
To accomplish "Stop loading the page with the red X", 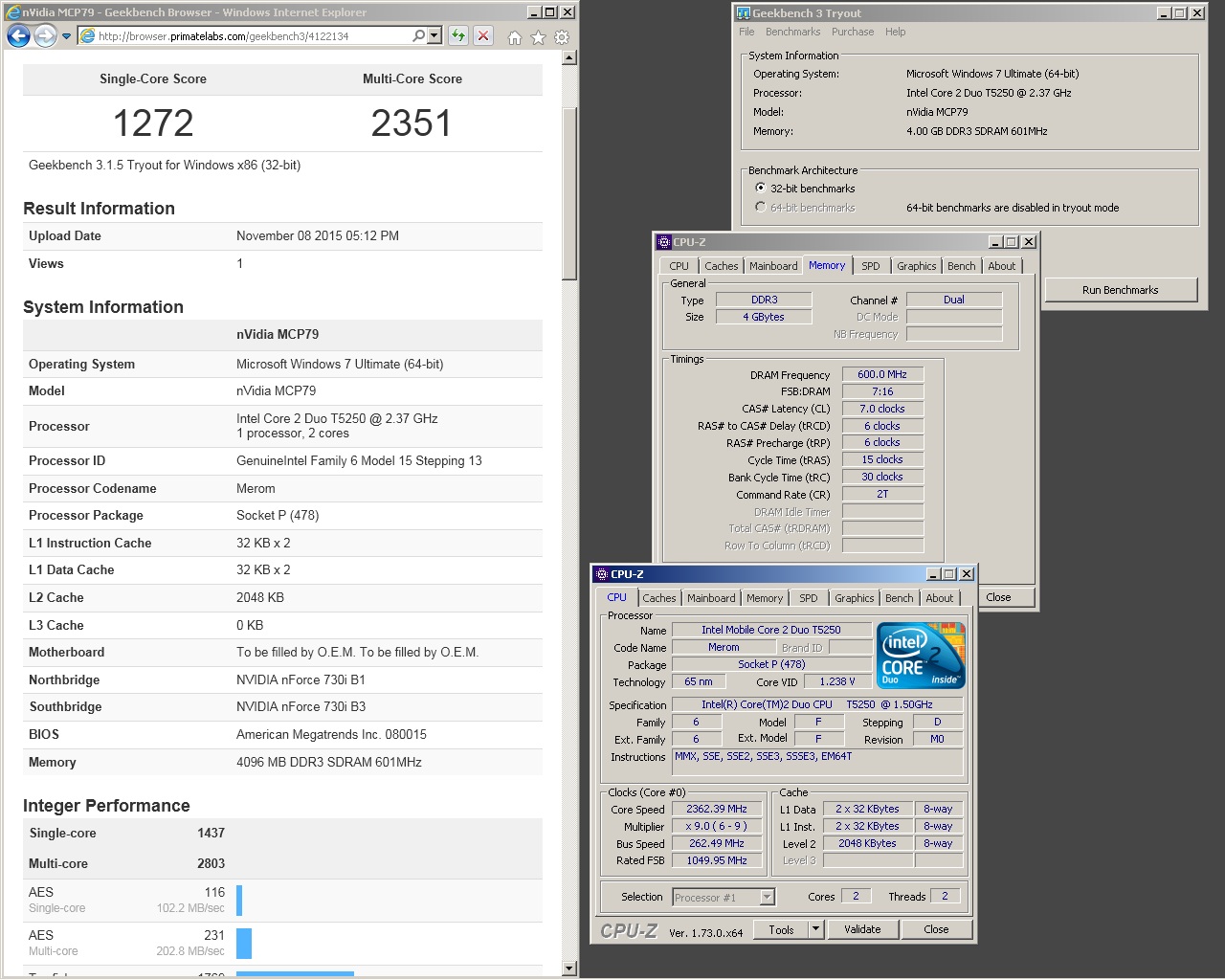I will tap(483, 36).
